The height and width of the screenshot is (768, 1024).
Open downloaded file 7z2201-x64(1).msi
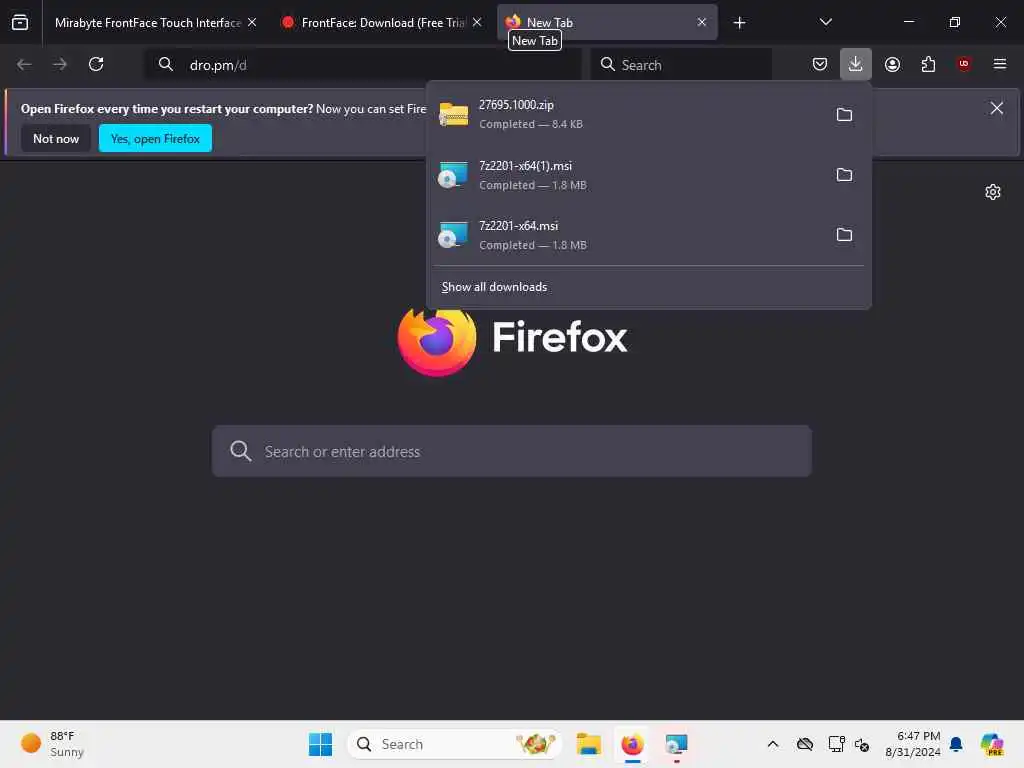627,175
